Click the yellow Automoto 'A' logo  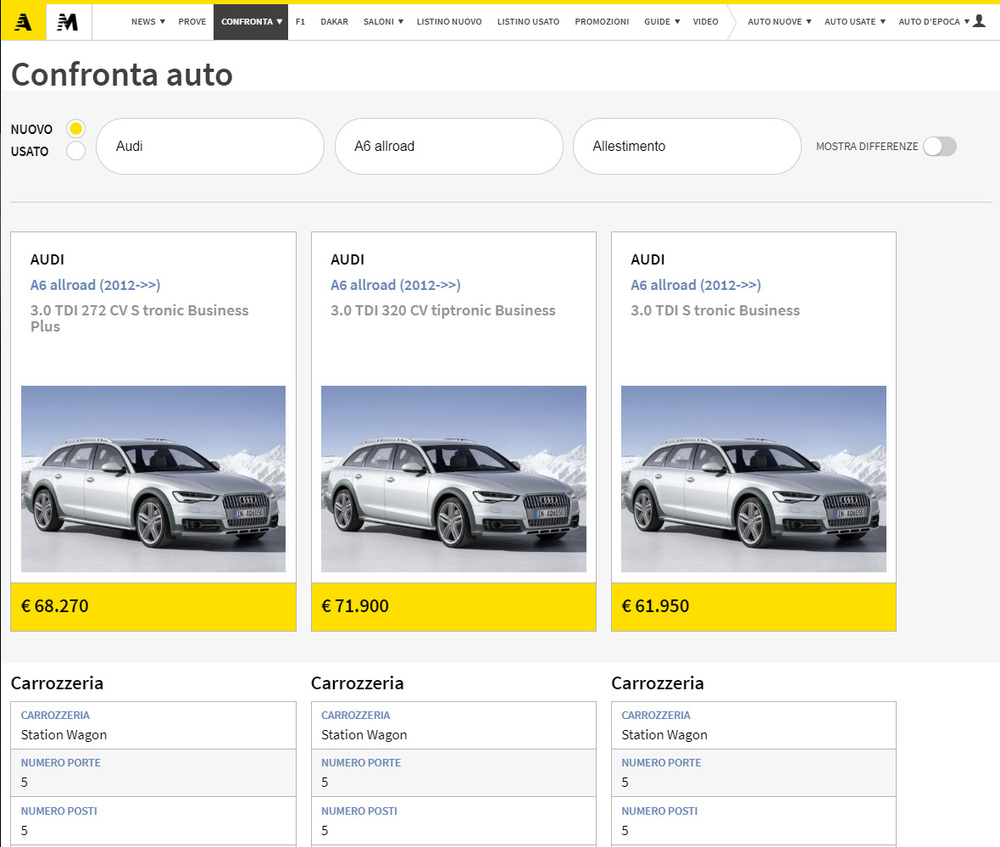tap(23, 22)
